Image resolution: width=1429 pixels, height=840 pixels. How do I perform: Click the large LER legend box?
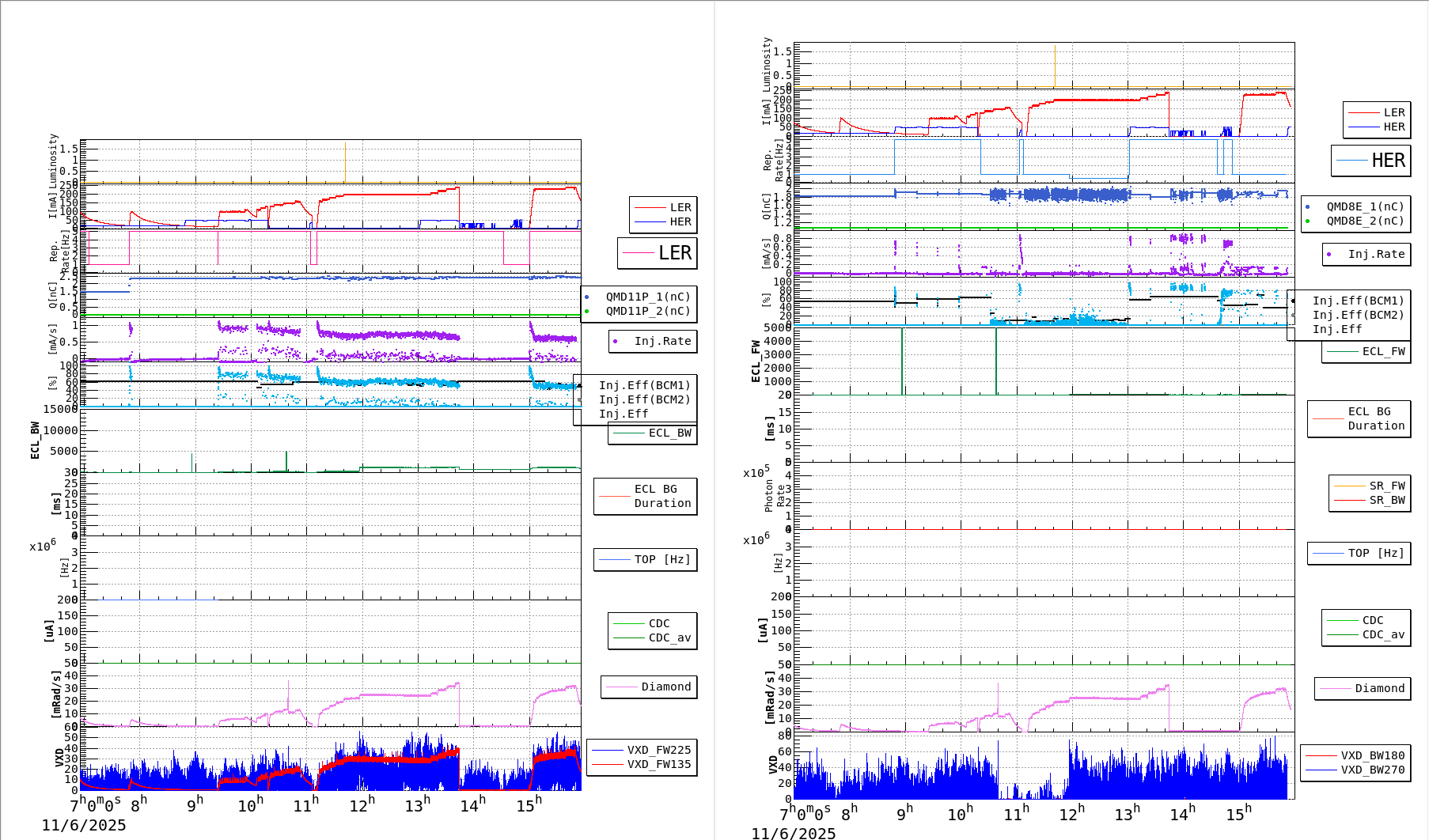[x=658, y=253]
